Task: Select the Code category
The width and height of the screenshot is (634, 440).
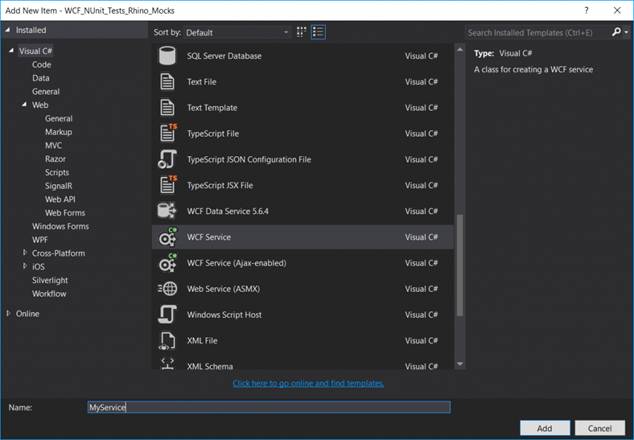Action: pyautogui.click(x=42, y=65)
